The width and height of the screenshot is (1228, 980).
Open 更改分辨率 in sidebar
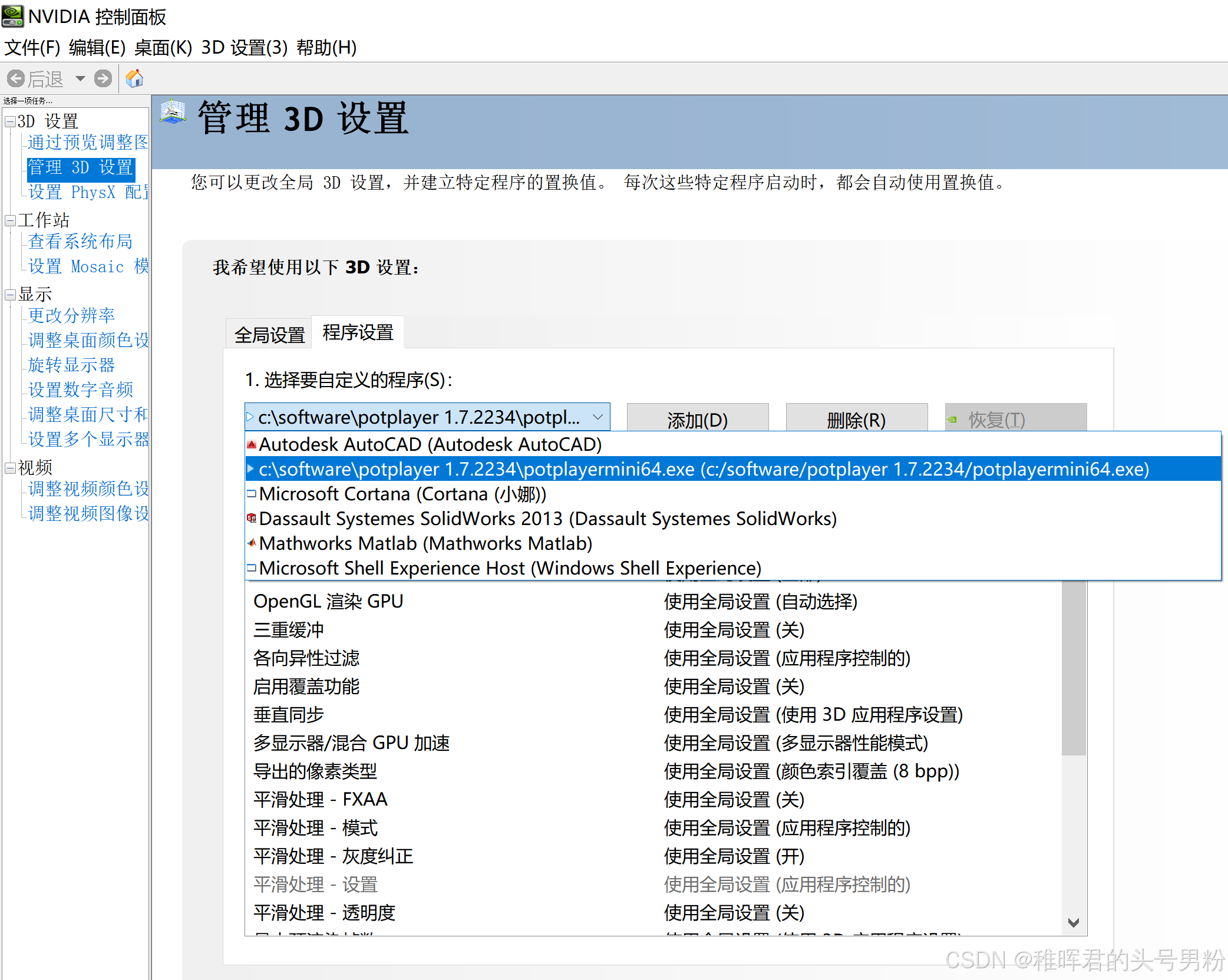[71, 315]
